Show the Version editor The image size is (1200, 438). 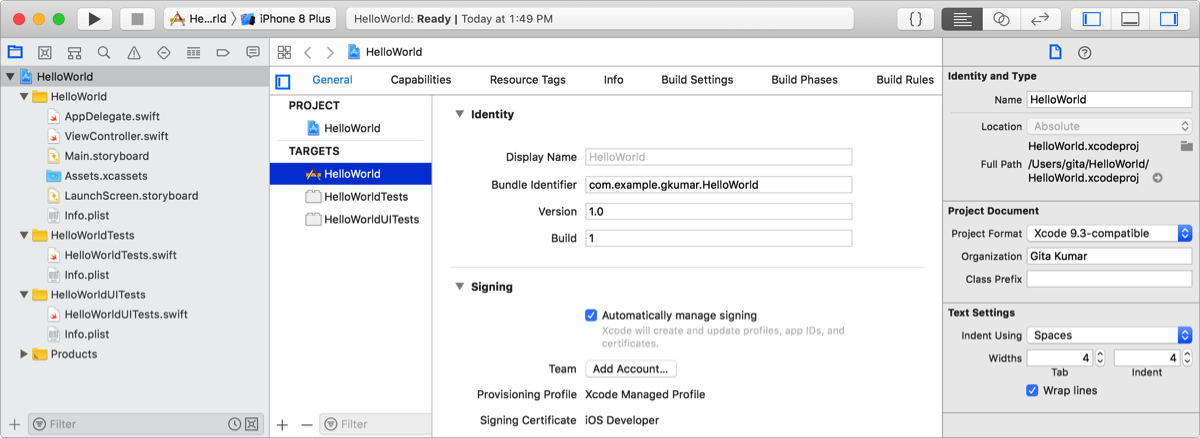pos(1039,19)
